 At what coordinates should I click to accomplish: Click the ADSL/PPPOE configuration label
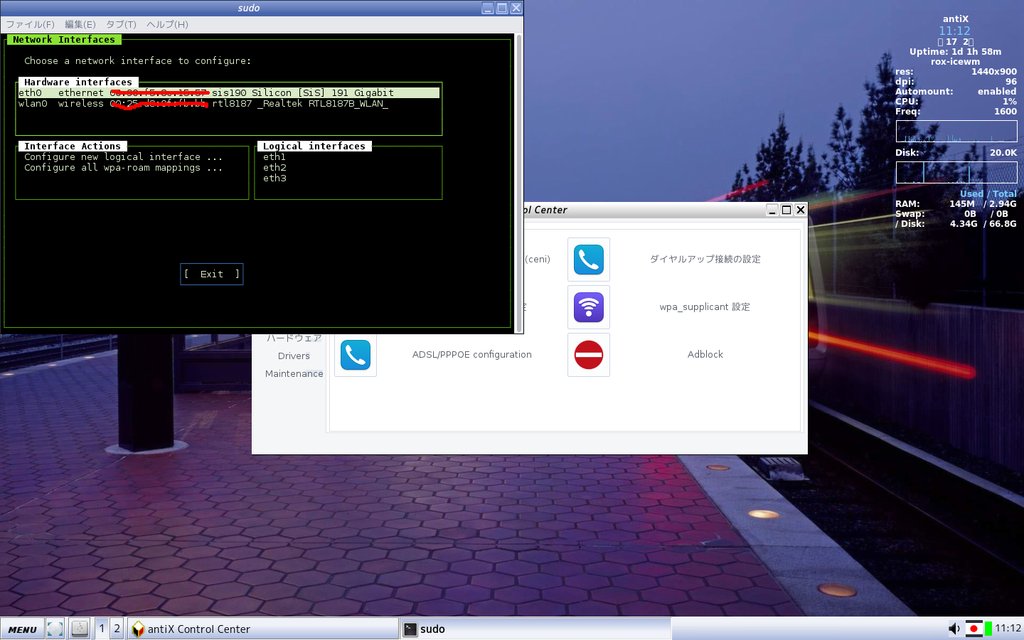(x=472, y=355)
